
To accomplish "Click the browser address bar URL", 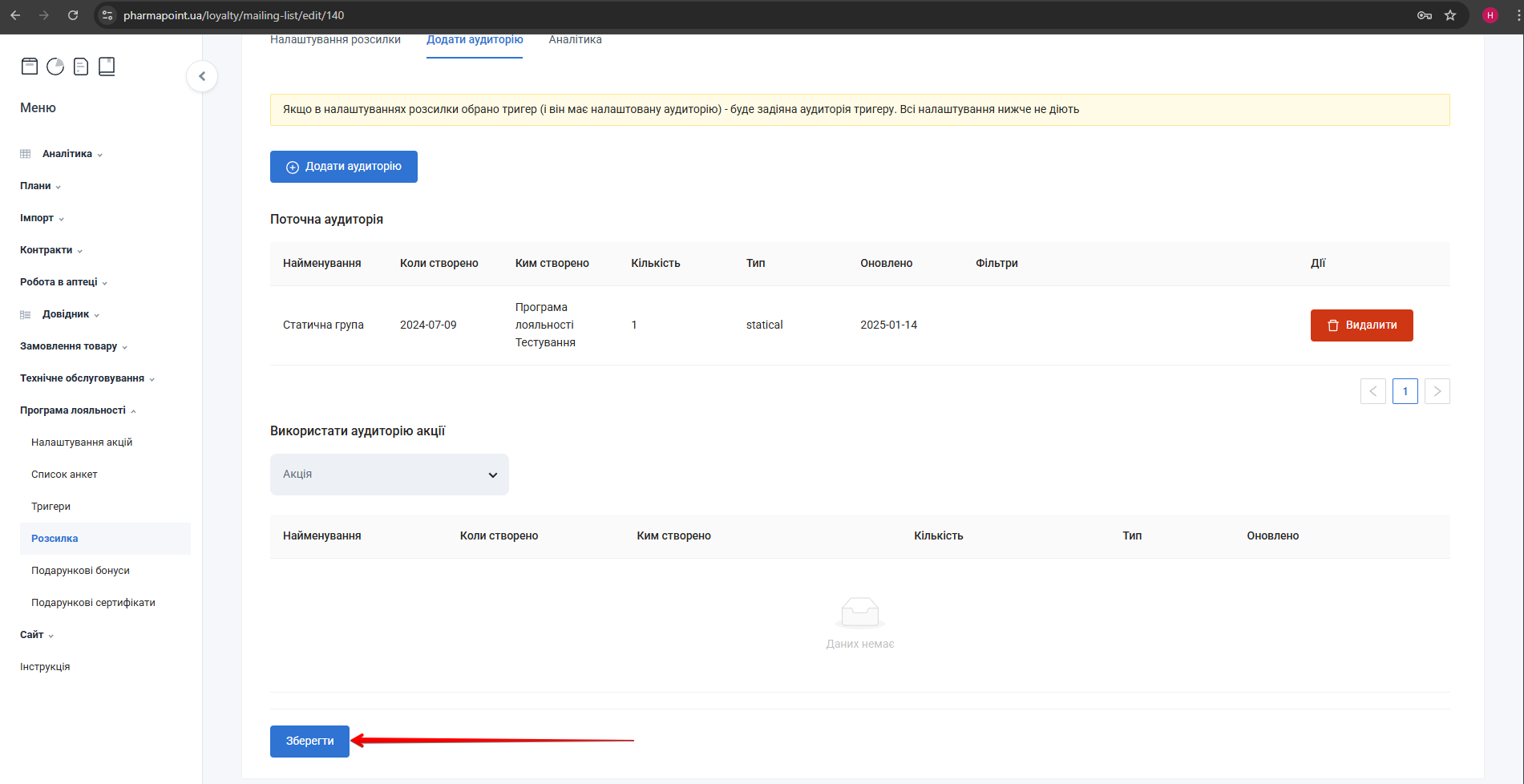I will [x=233, y=15].
